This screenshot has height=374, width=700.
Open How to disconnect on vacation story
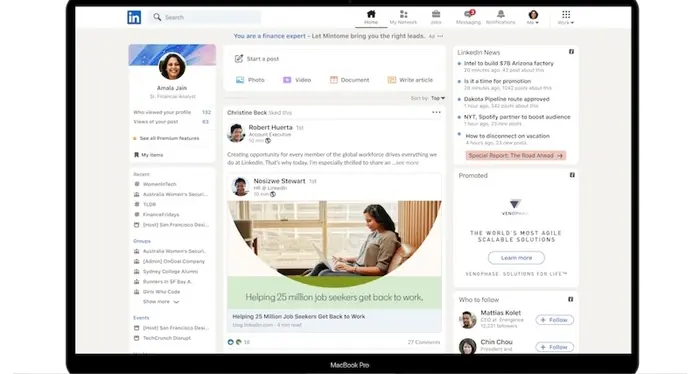click(508, 136)
